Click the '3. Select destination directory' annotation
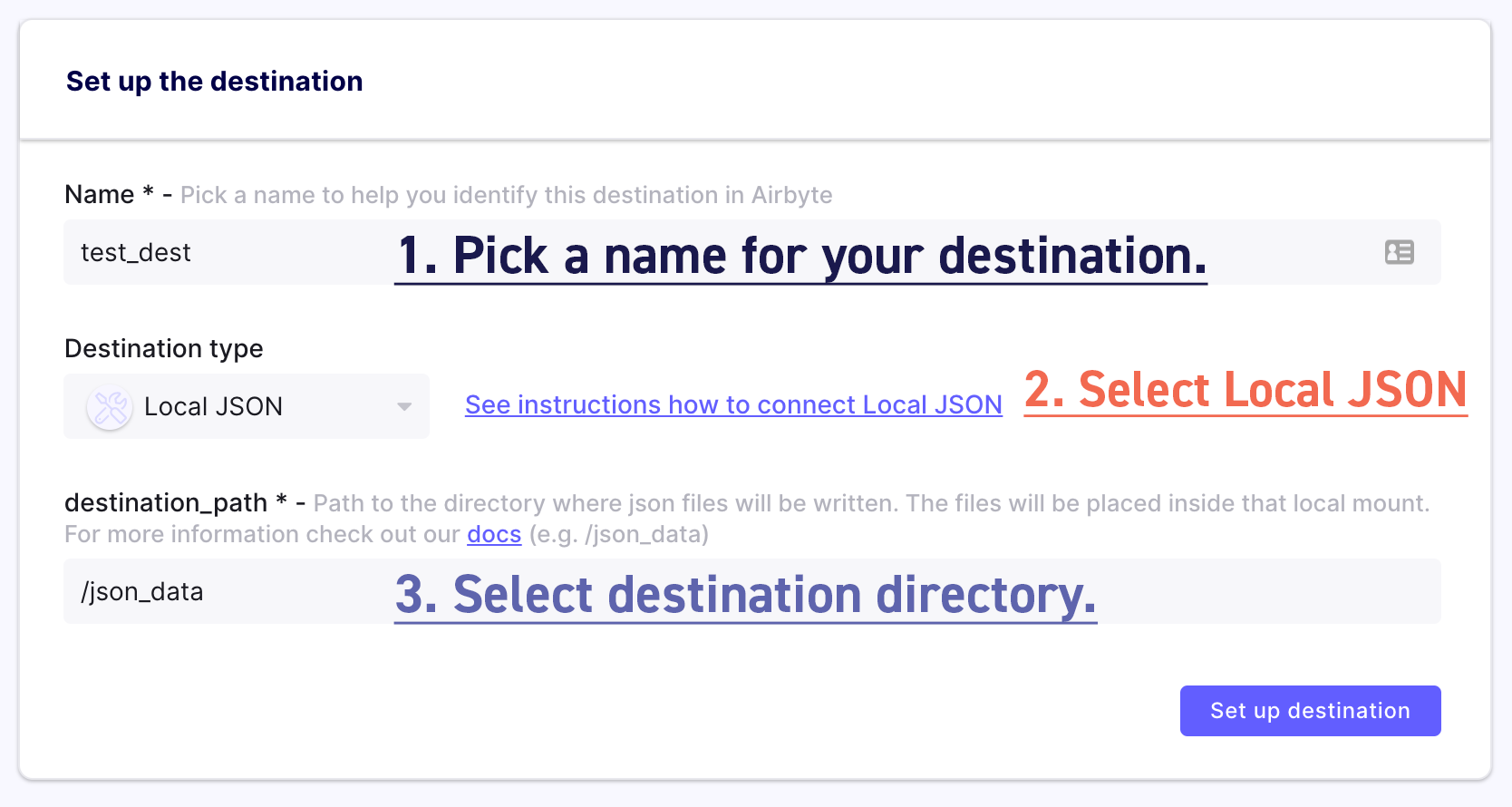 [x=745, y=595]
